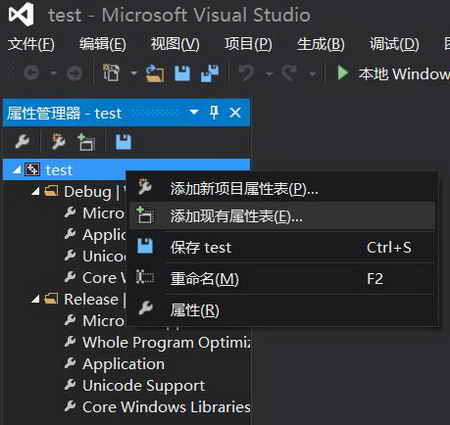Open Property Manager window position dropdown arrow
Image resolution: width=450 pixels, height=425 pixels.
click(x=194, y=112)
